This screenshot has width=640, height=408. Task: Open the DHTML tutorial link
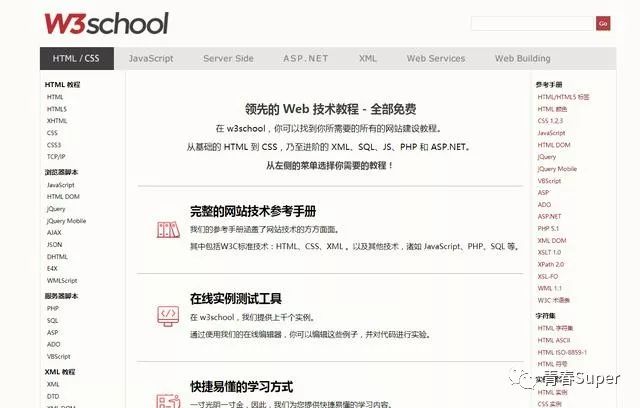(57, 257)
